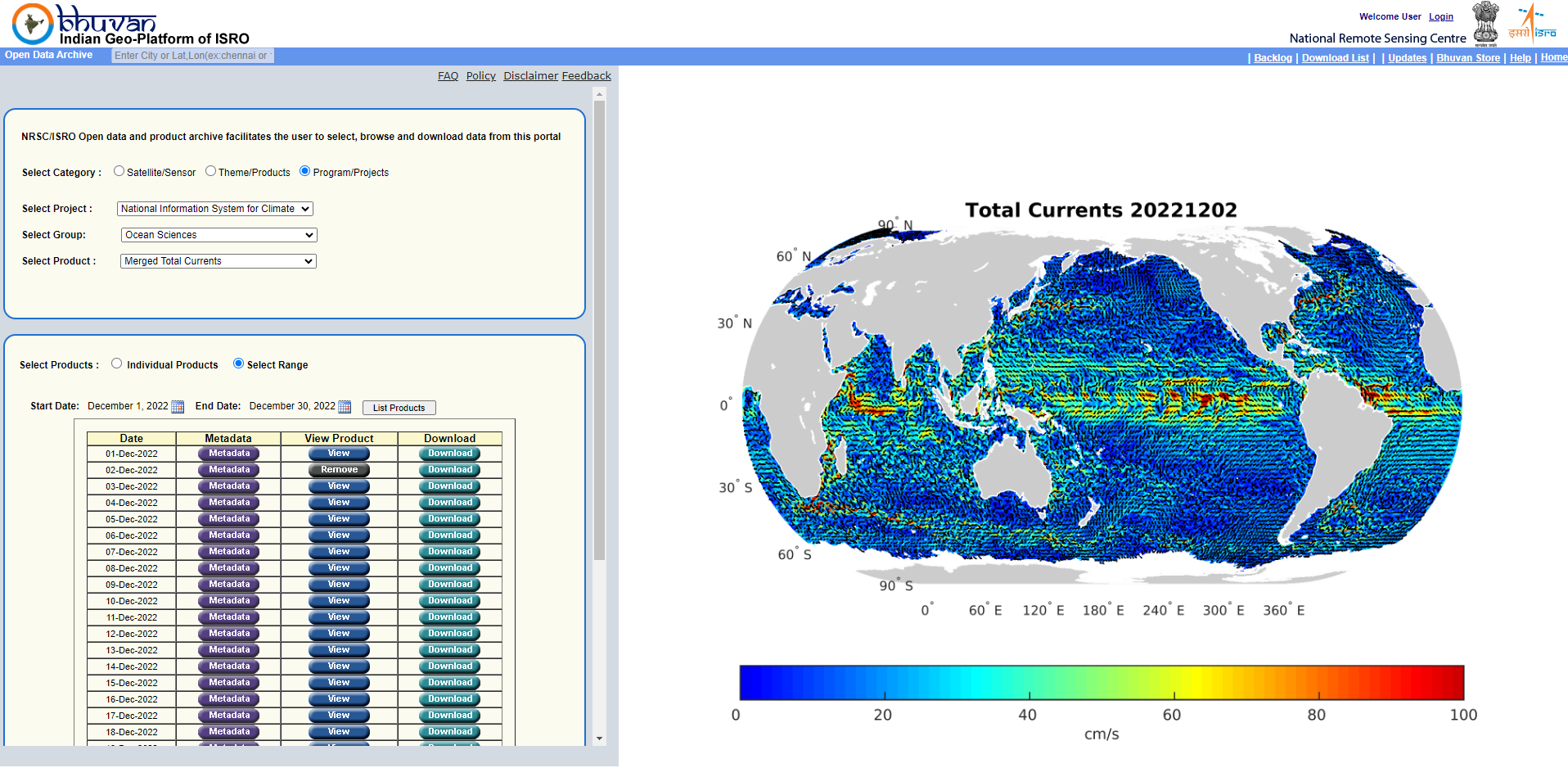View product for 13-Dec-2022
This screenshot has height=777, width=1568.
click(x=339, y=650)
